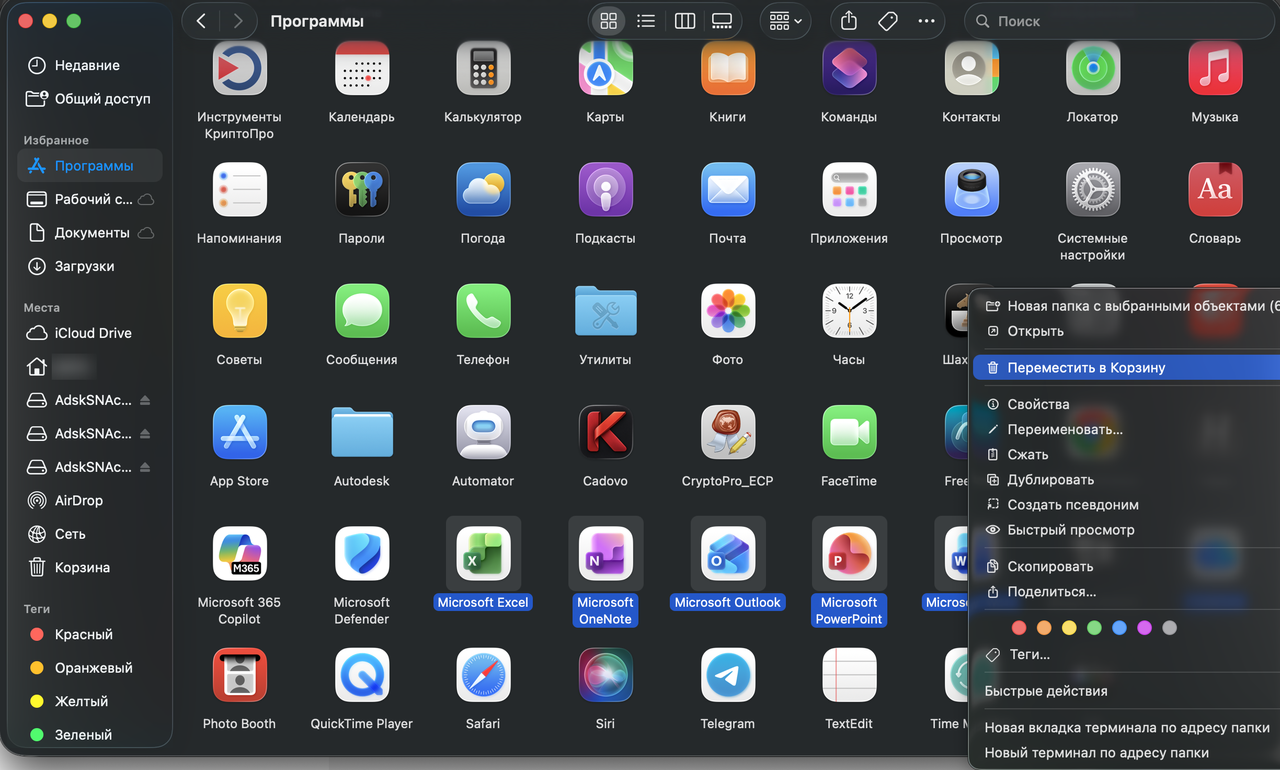Select the Safari compass icon
This screenshot has width=1280, height=770.
[x=483, y=675]
